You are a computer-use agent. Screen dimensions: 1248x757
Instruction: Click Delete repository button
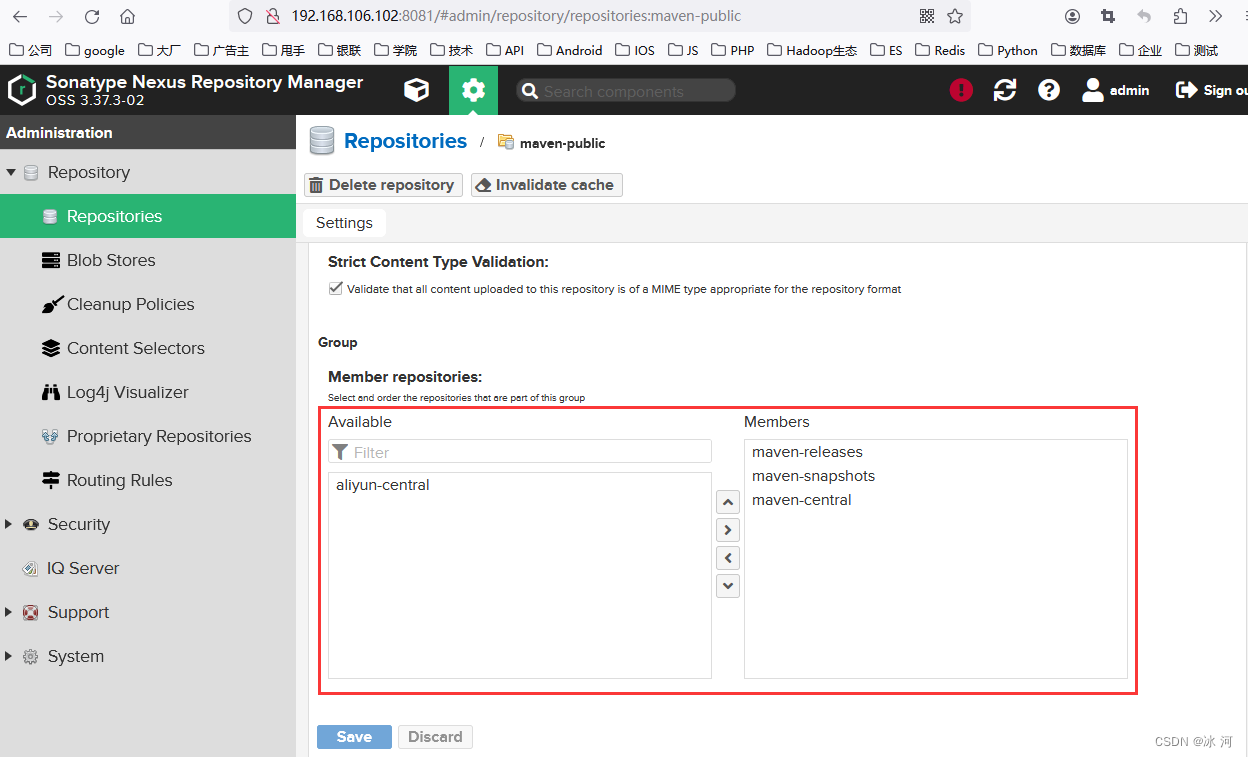pos(384,185)
